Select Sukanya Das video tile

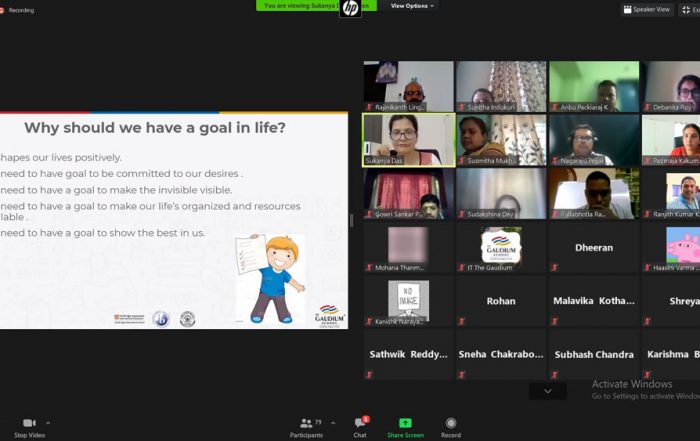coord(409,140)
